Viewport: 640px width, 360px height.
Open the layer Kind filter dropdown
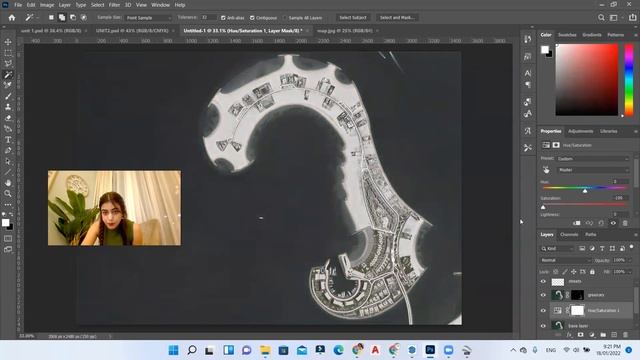558,248
